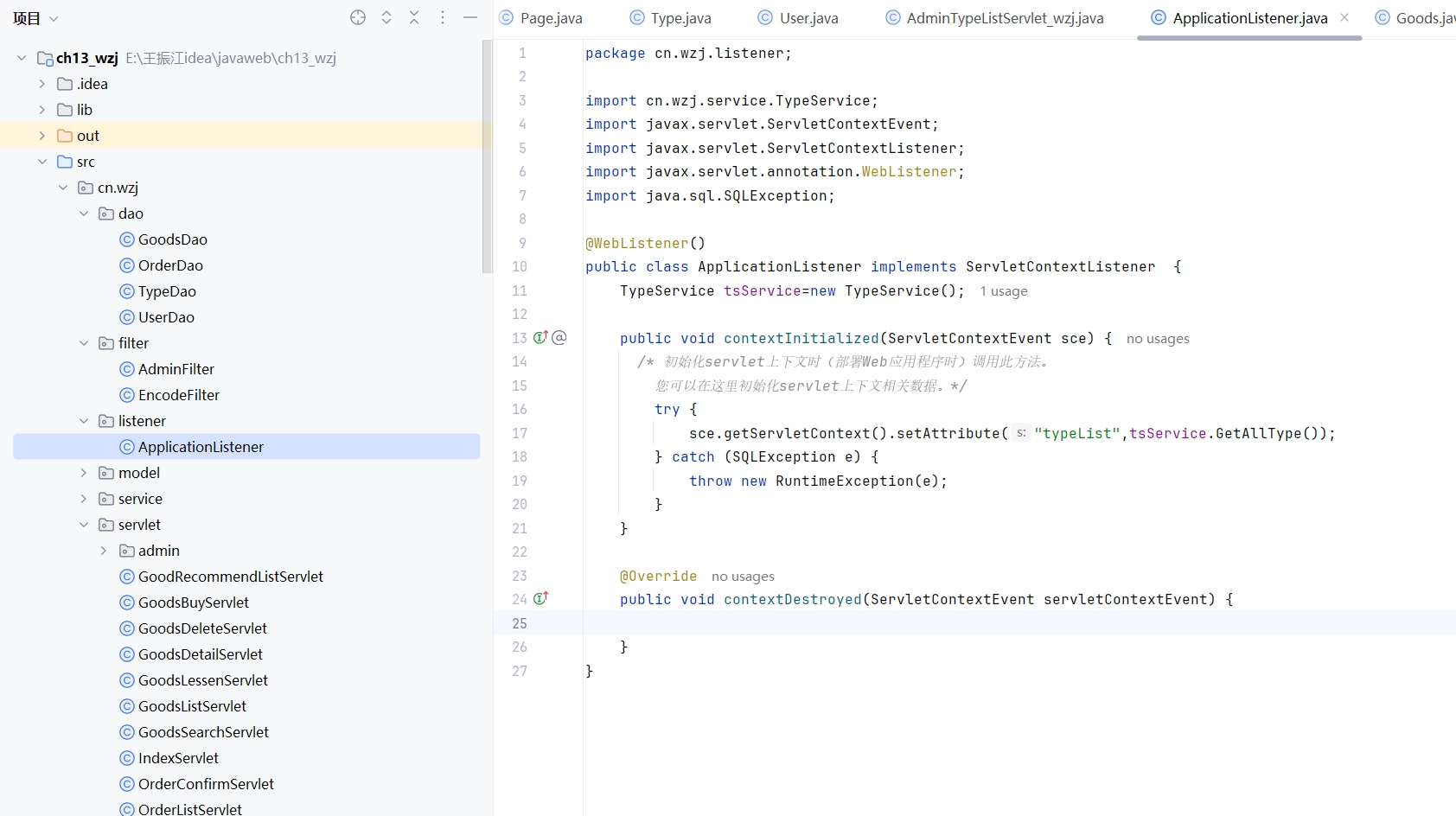Click the @ annotation gutter icon on line 13
Image resolution: width=1456 pixels, height=816 pixels.
coord(559,337)
